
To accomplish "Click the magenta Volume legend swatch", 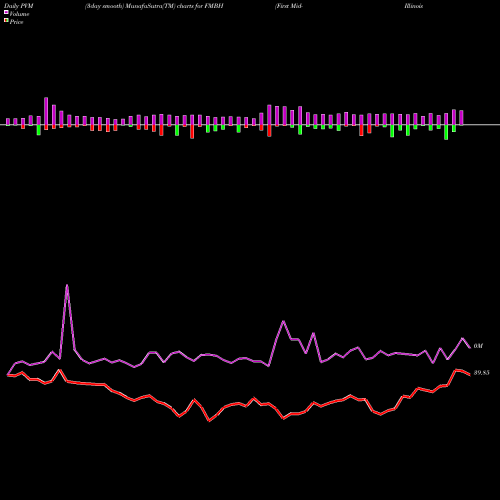I will coord(6,12).
